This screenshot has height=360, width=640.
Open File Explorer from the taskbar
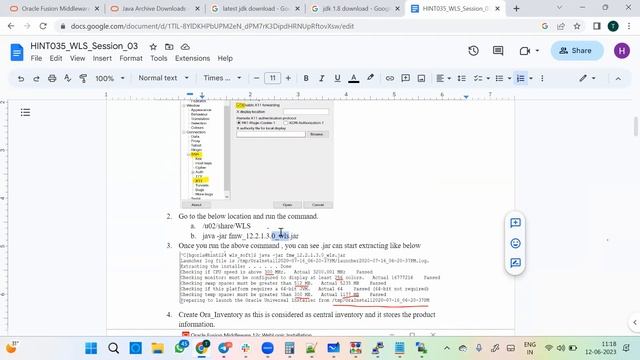click(158, 348)
